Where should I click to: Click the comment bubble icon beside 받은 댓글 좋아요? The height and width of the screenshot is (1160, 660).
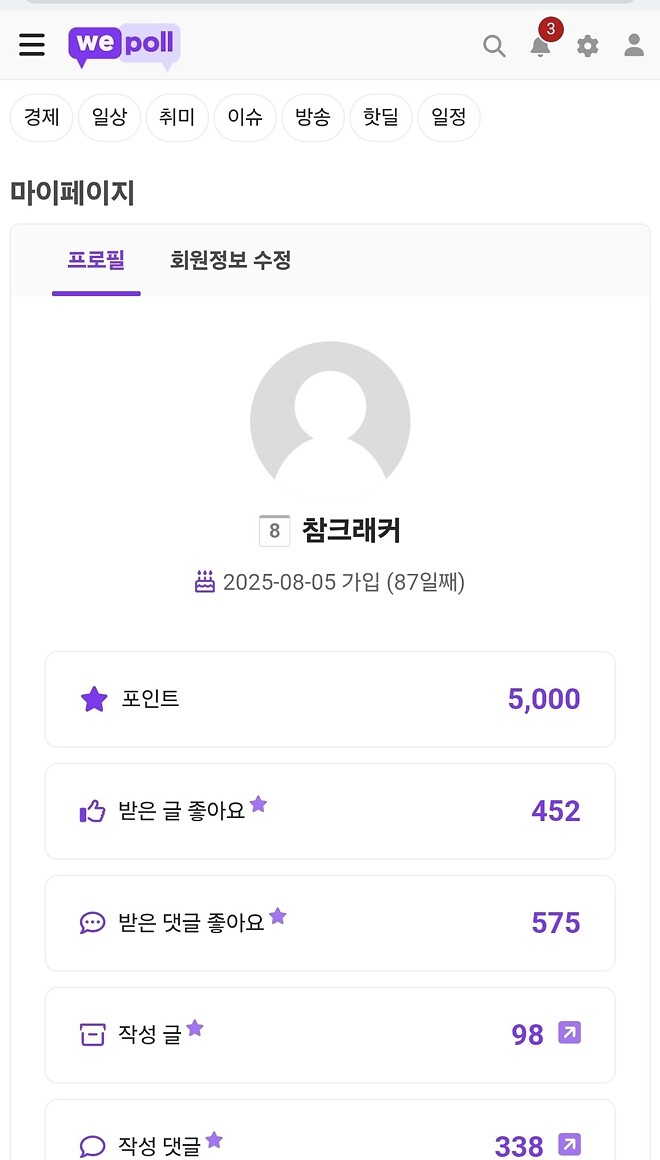click(x=92, y=923)
